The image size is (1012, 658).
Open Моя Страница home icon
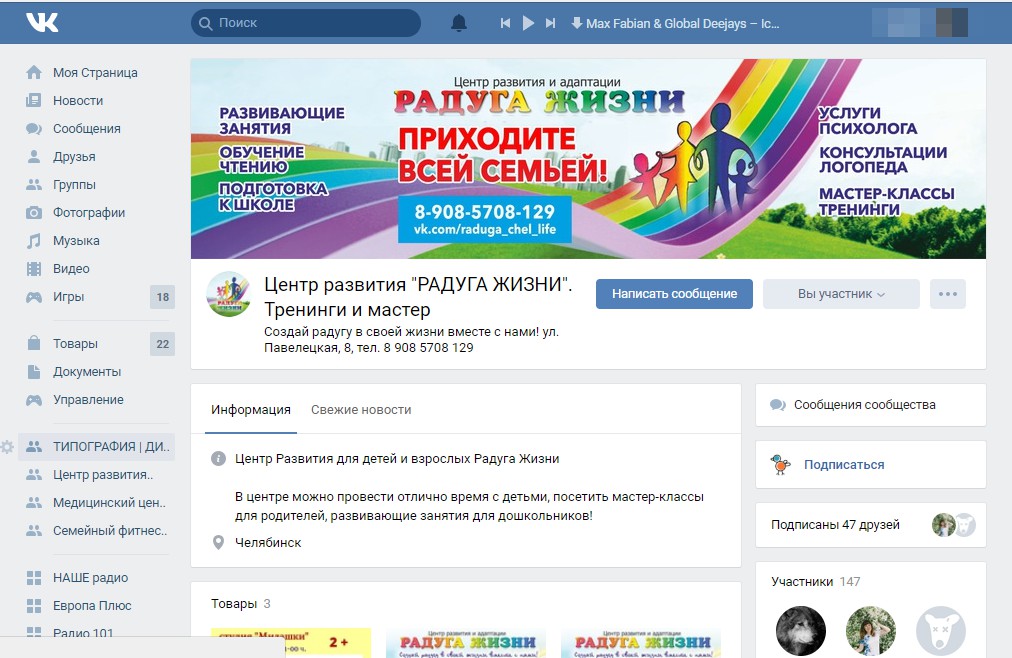coord(34,72)
